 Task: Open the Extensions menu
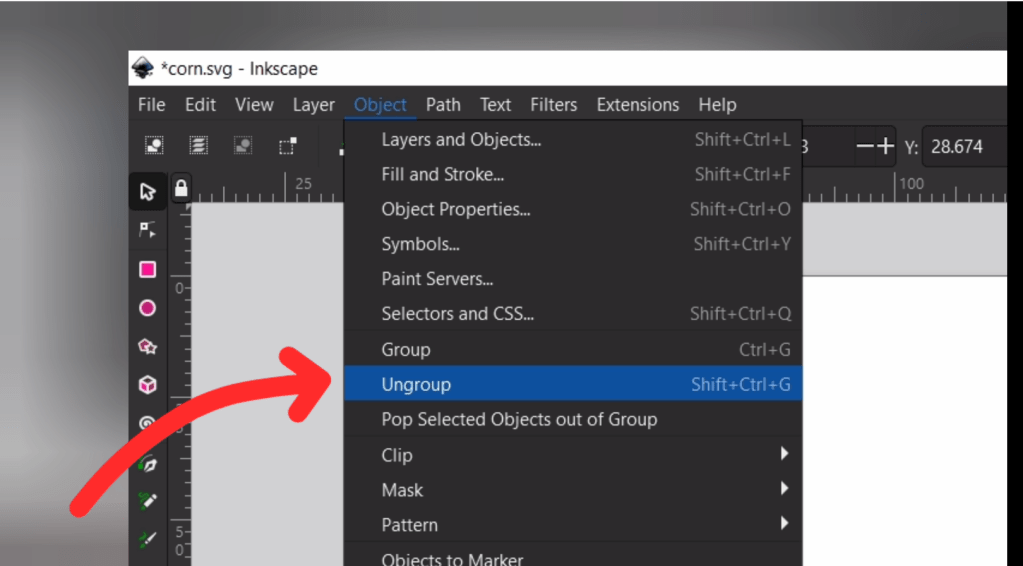(637, 105)
